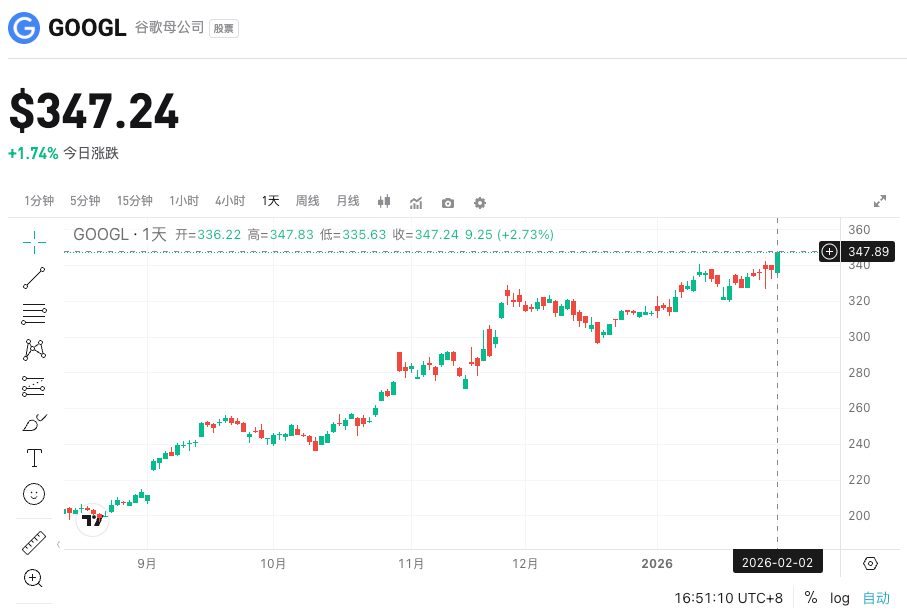907x616 pixels.
Task: Open the Fibonacci retracement tool
Action: [34, 314]
